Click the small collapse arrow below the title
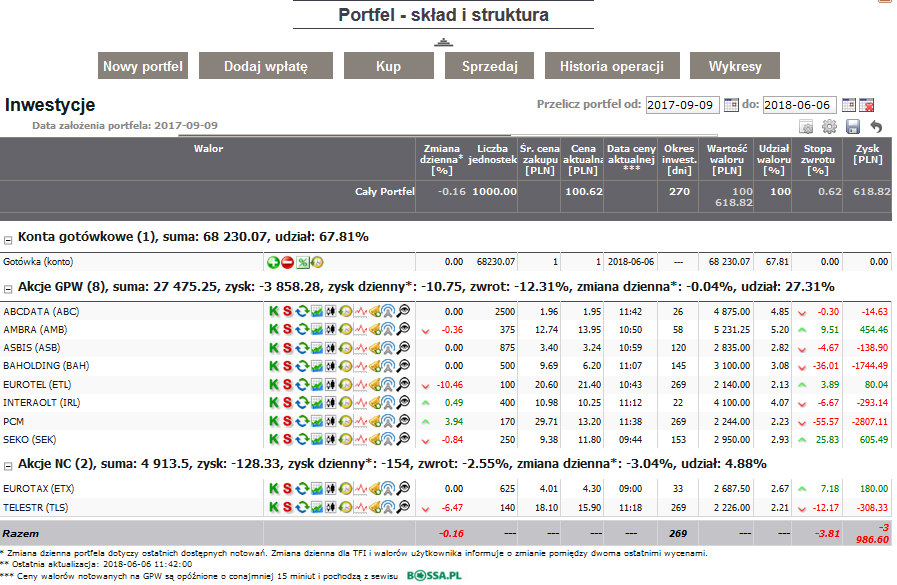The width and height of the screenshot is (897, 585). click(x=443, y=42)
